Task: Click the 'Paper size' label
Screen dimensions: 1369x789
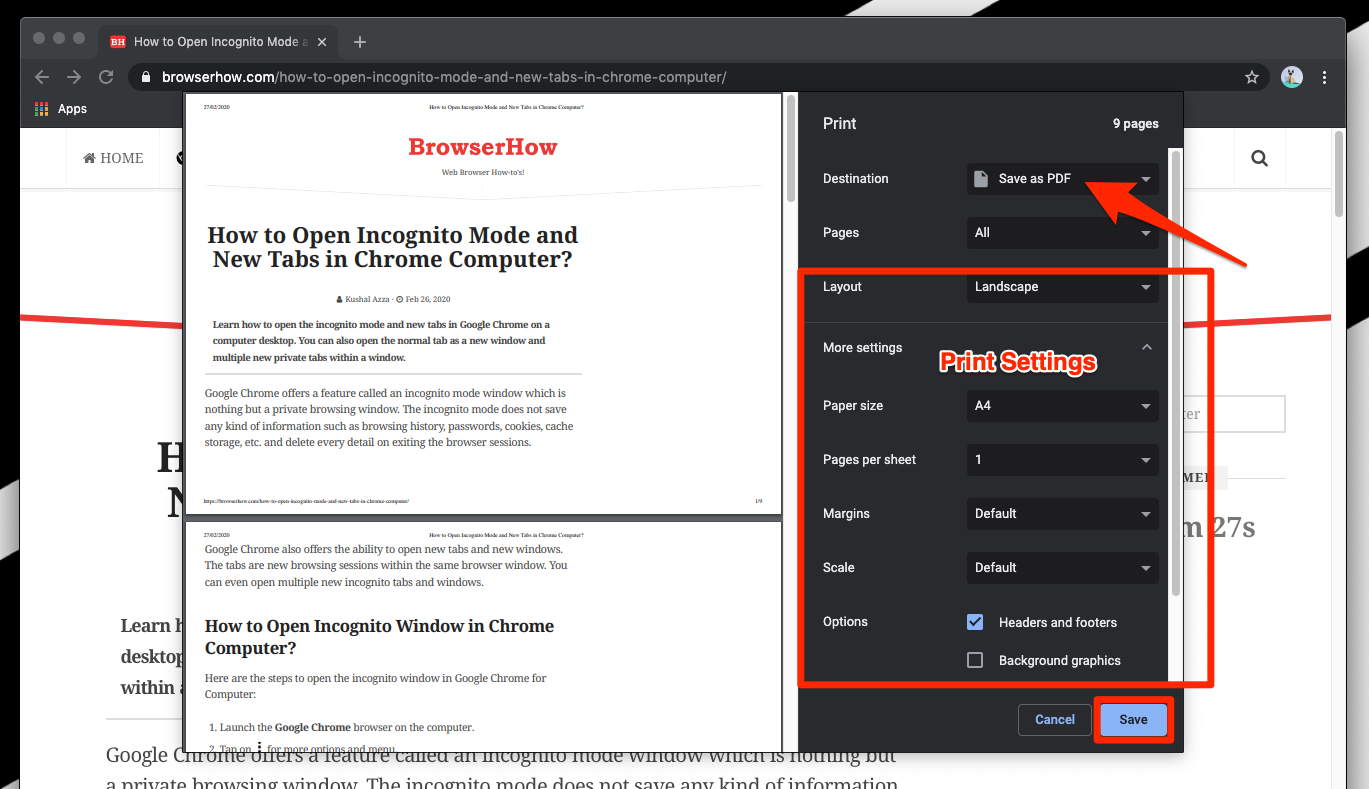Action: (x=853, y=406)
